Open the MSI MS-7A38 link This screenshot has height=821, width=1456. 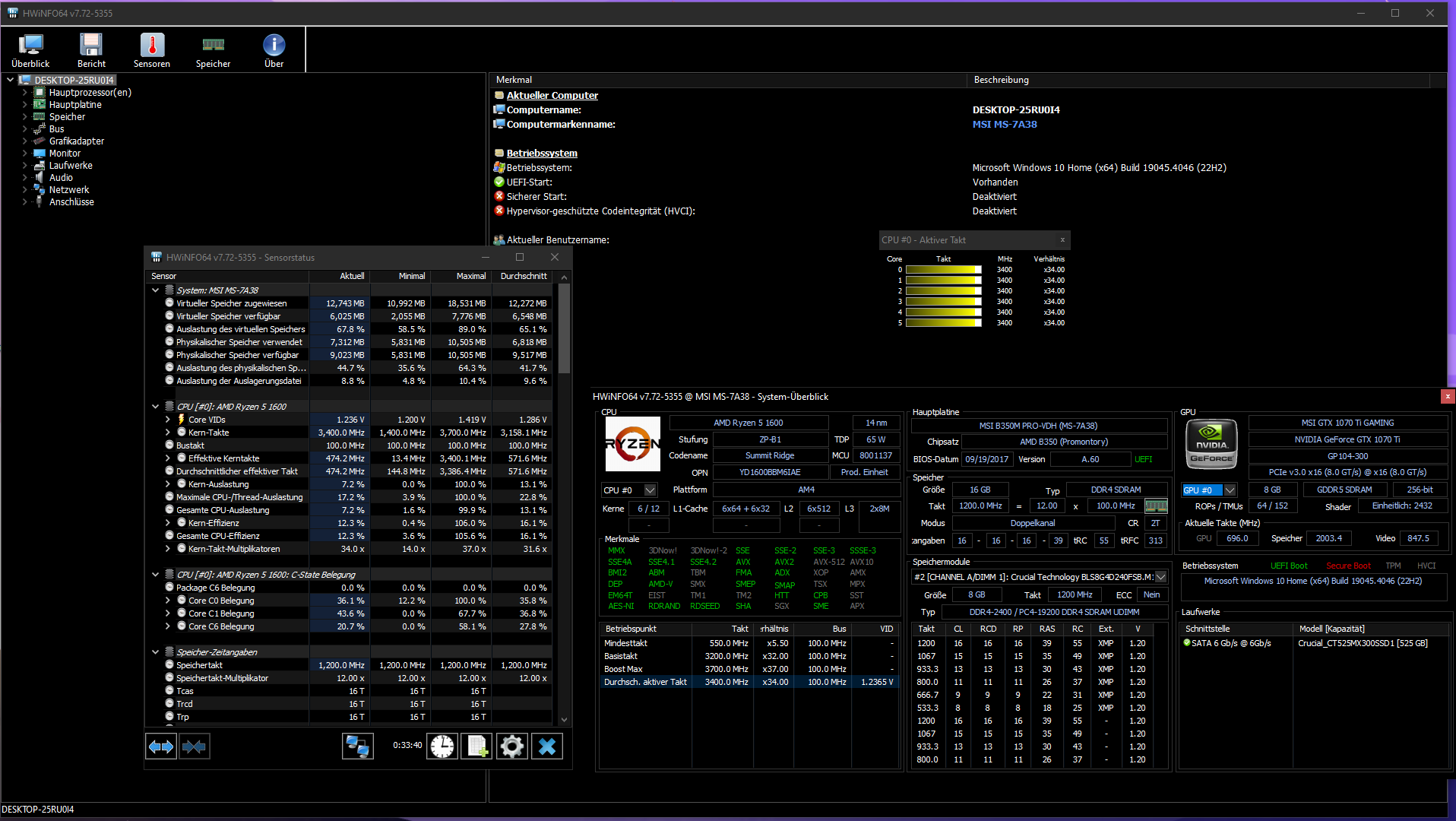coord(1005,124)
